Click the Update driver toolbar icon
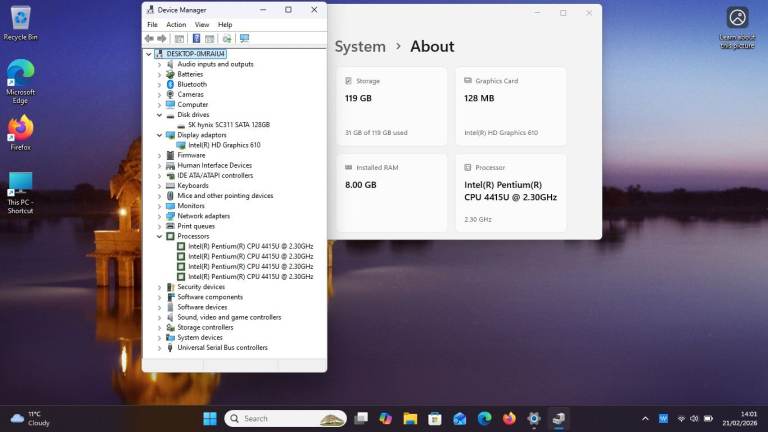Image resolution: width=768 pixels, height=432 pixels. coord(227,38)
